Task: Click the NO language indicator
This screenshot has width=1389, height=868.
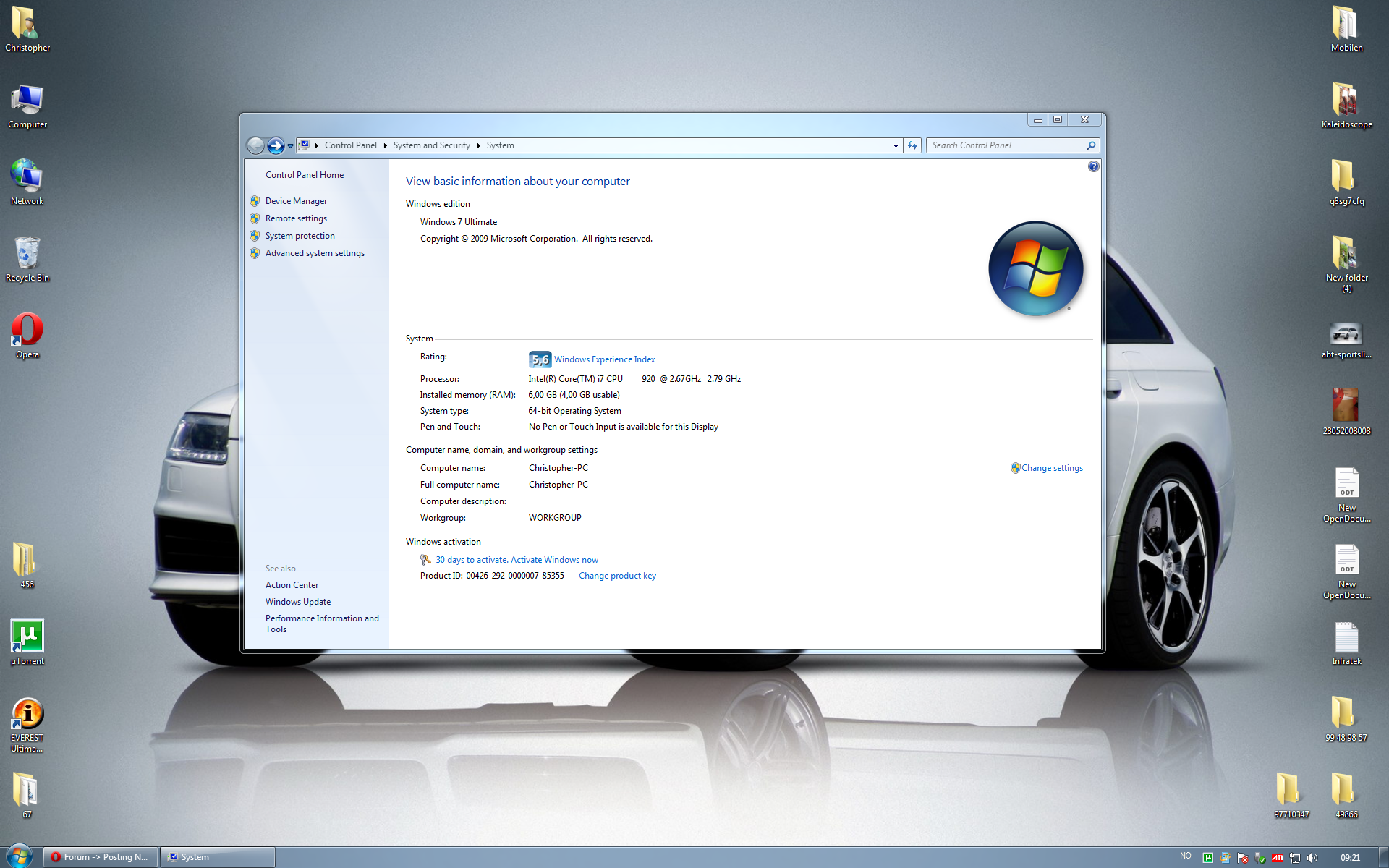Action: [x=1185, y=856]
